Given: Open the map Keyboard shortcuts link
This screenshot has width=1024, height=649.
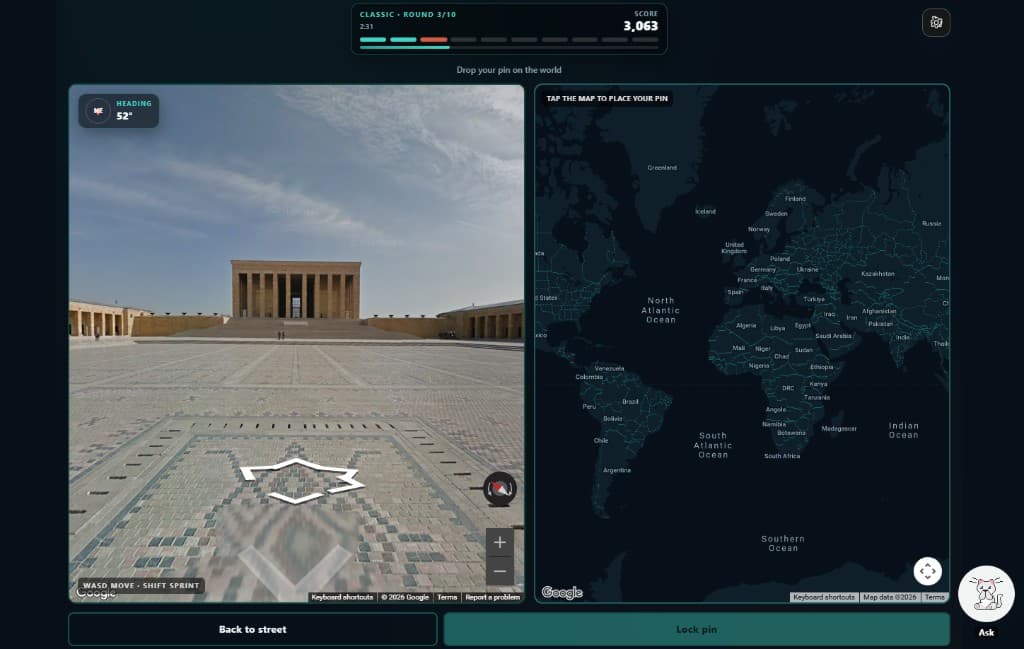Looking at the screenshot, I should tap(824, 597).
